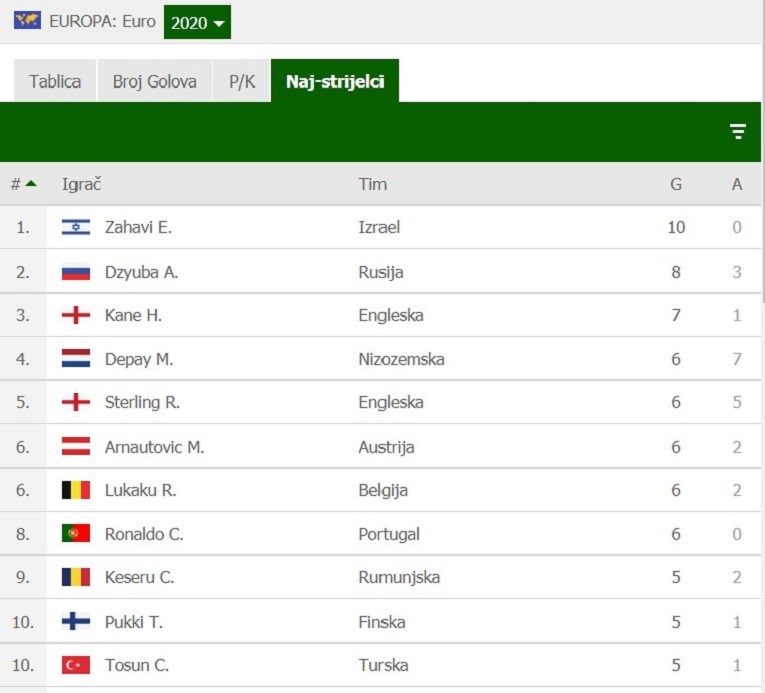Sort table by A assists column
765x693 pixels.
pos(737,184)
